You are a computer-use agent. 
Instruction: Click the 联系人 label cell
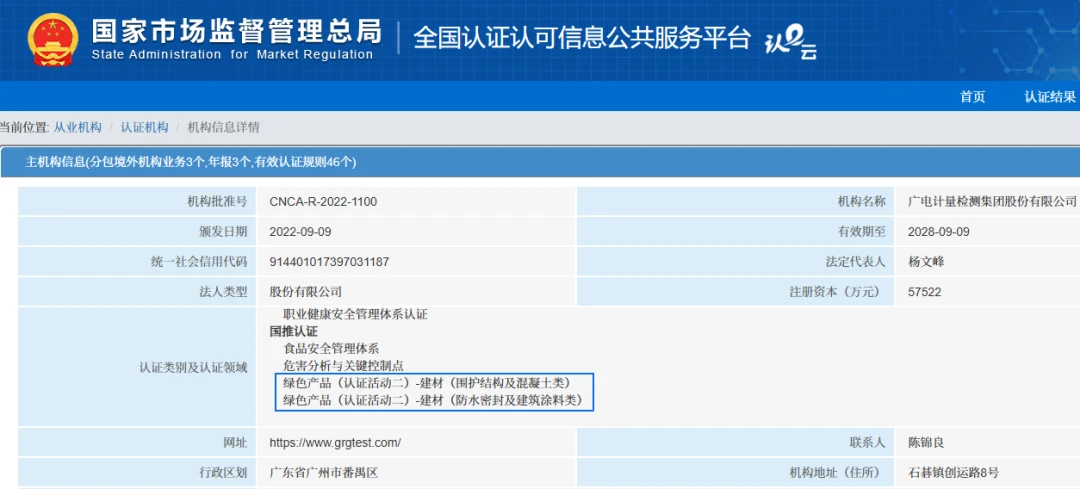click(738, 443)
